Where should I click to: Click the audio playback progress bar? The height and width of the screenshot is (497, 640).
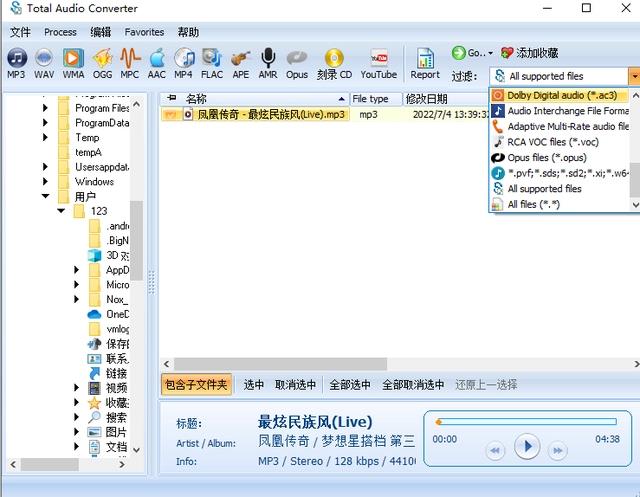coord(527,422)
